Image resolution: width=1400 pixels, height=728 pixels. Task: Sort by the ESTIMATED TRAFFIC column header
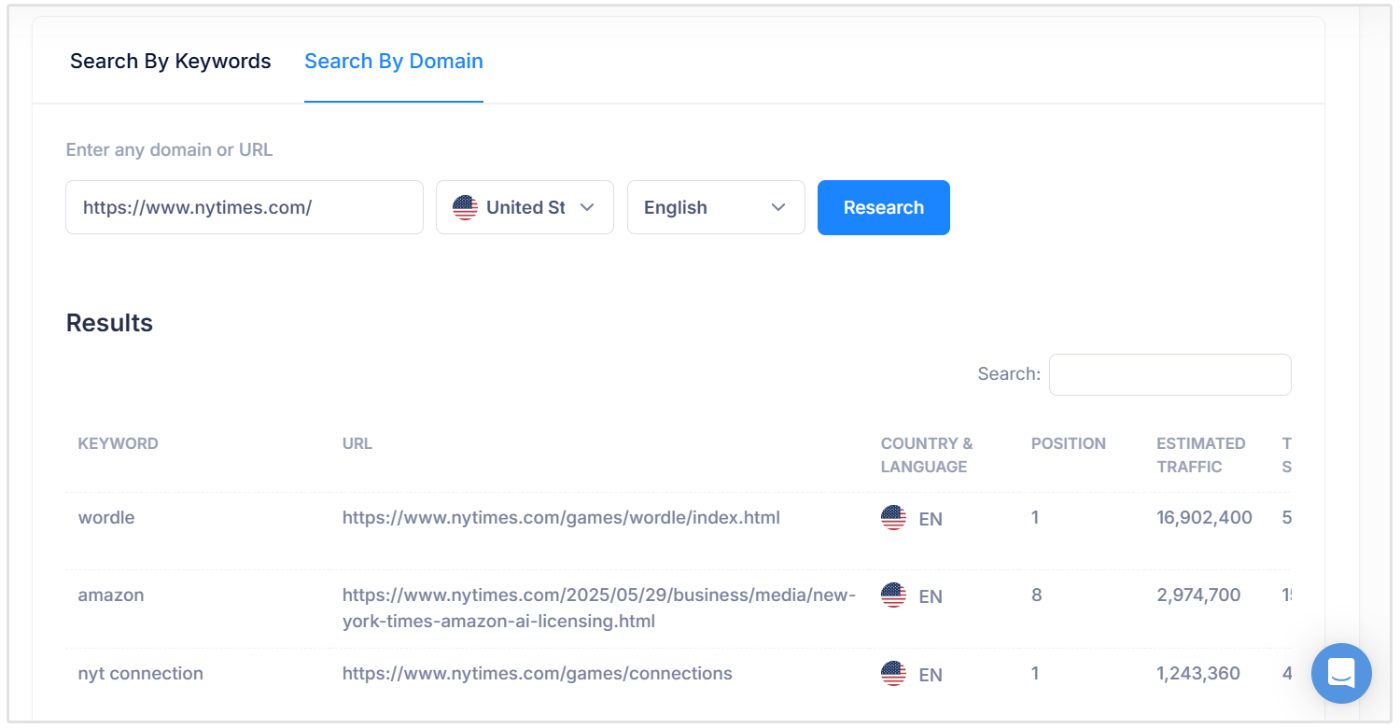(x=1200, y=455)
